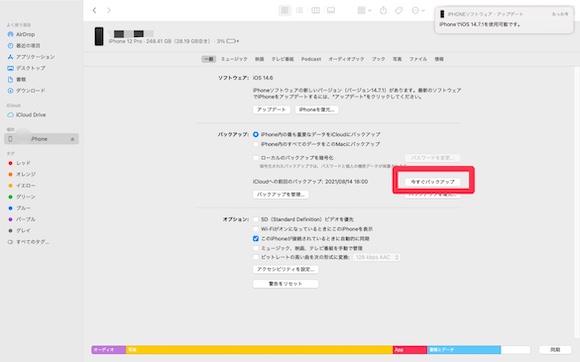Switch to the 一般 tab
Image resolution: width=580 pixels, height=362 pixels.
[x=209, y=59]
